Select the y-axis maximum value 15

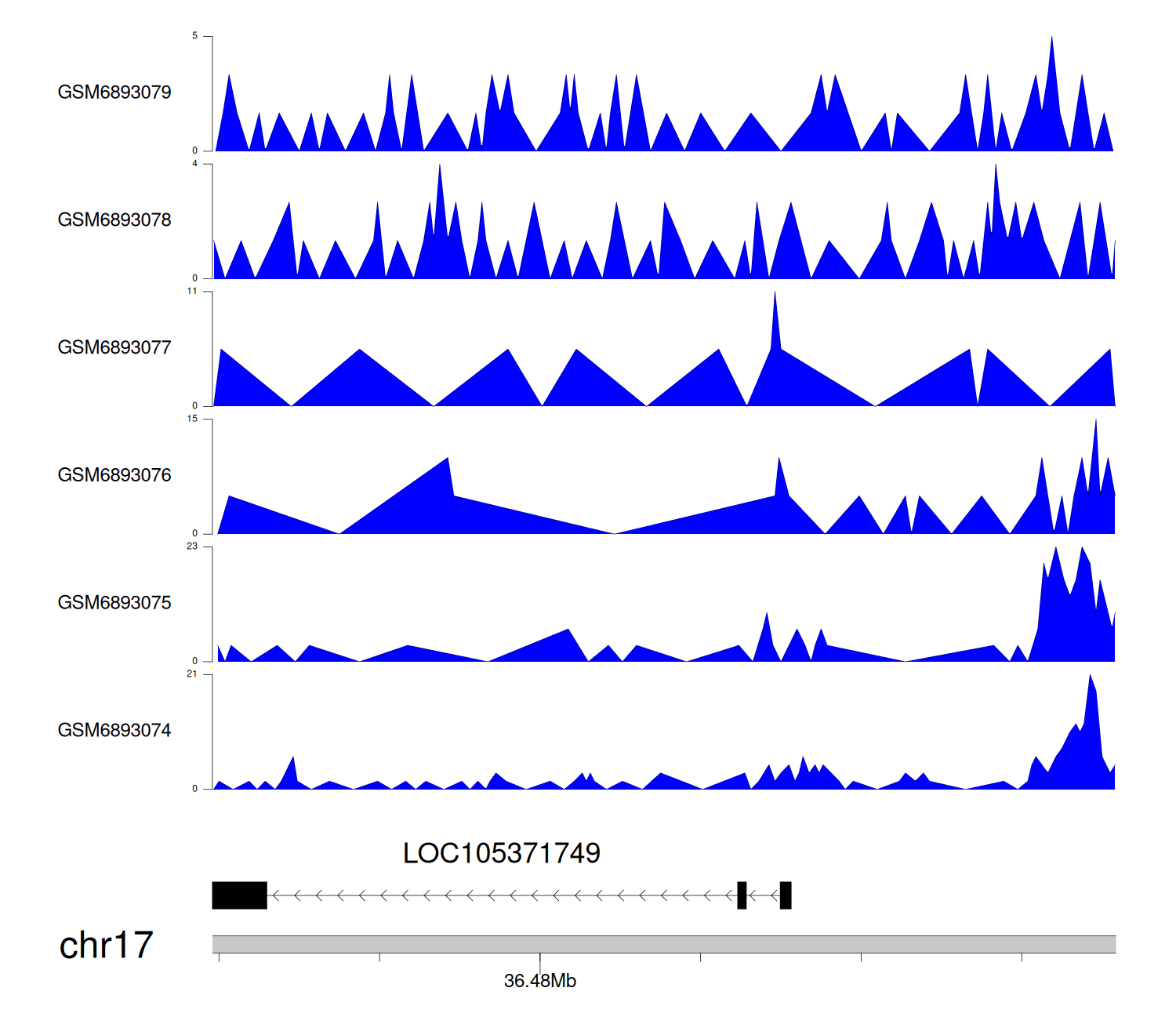192,419
